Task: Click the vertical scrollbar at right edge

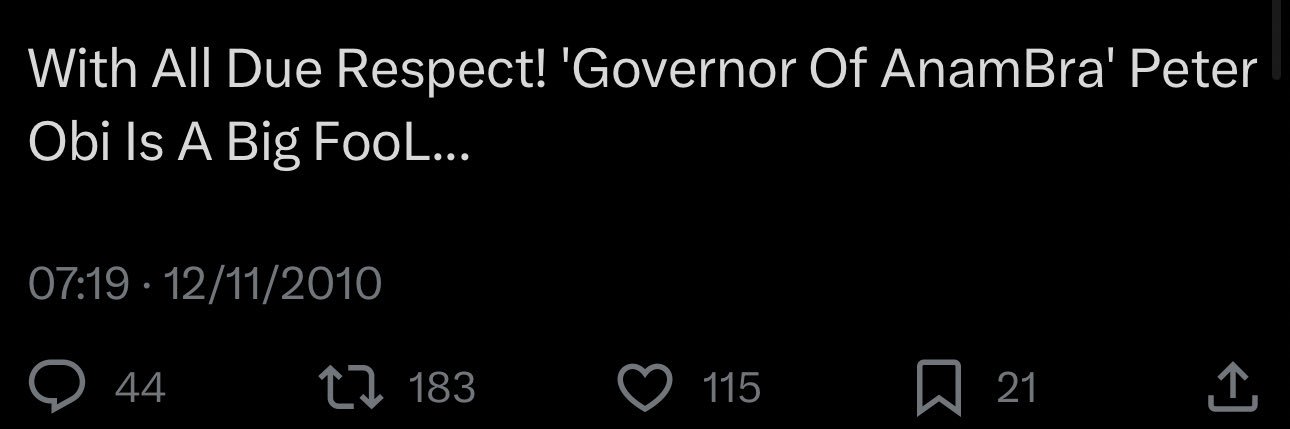Action: [x=1281, y=40]
